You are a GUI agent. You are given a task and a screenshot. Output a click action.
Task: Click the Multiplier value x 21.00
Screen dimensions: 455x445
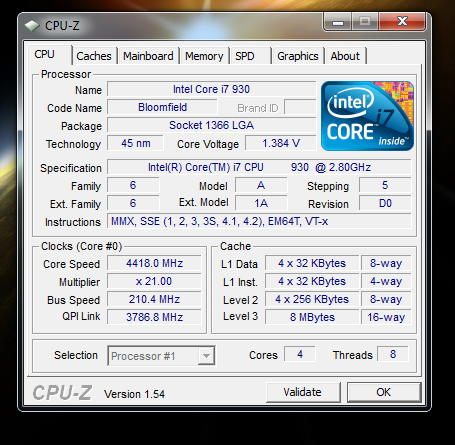click(x=154, y=281)
